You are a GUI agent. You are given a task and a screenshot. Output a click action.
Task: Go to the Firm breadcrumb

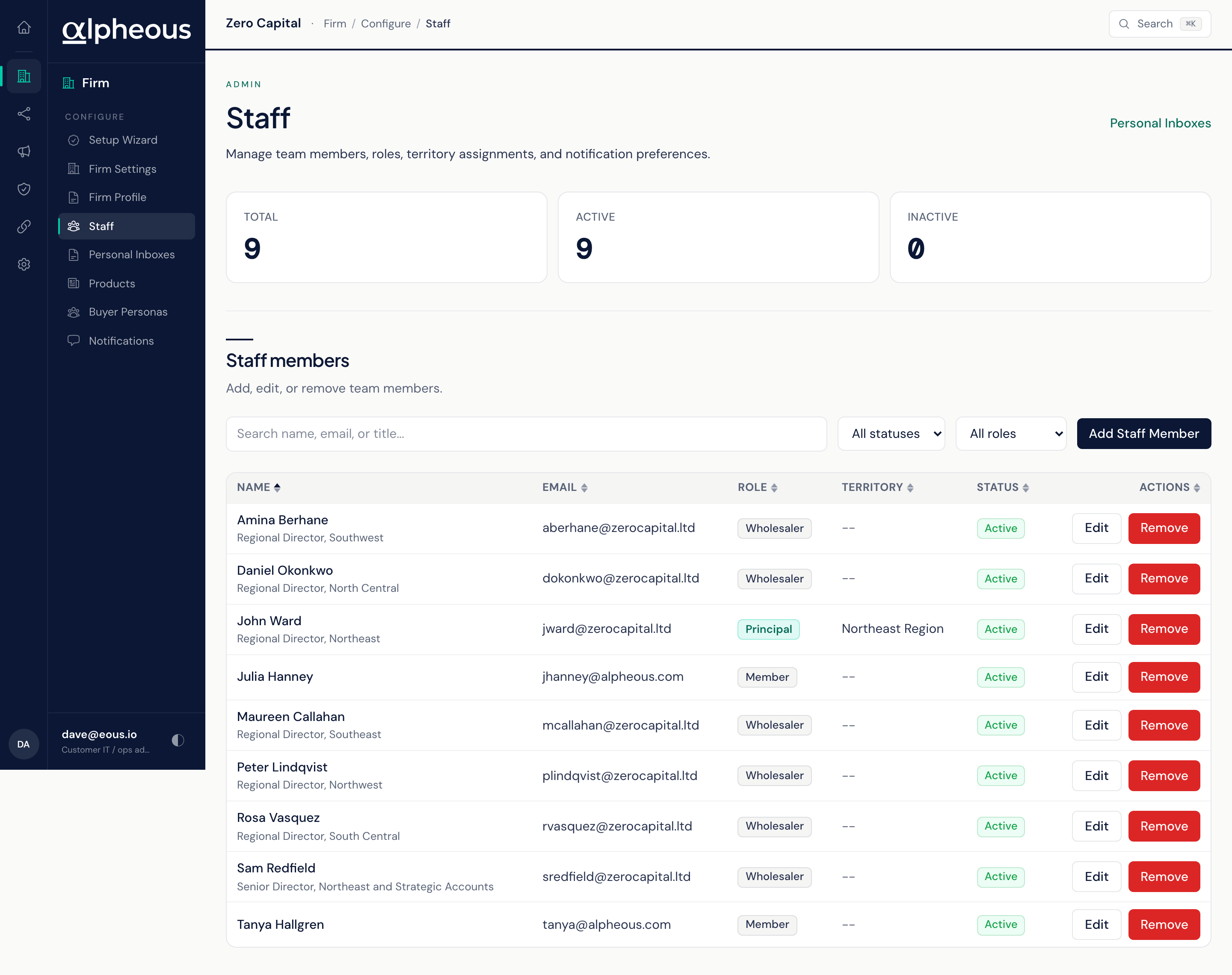click(335, 24)
